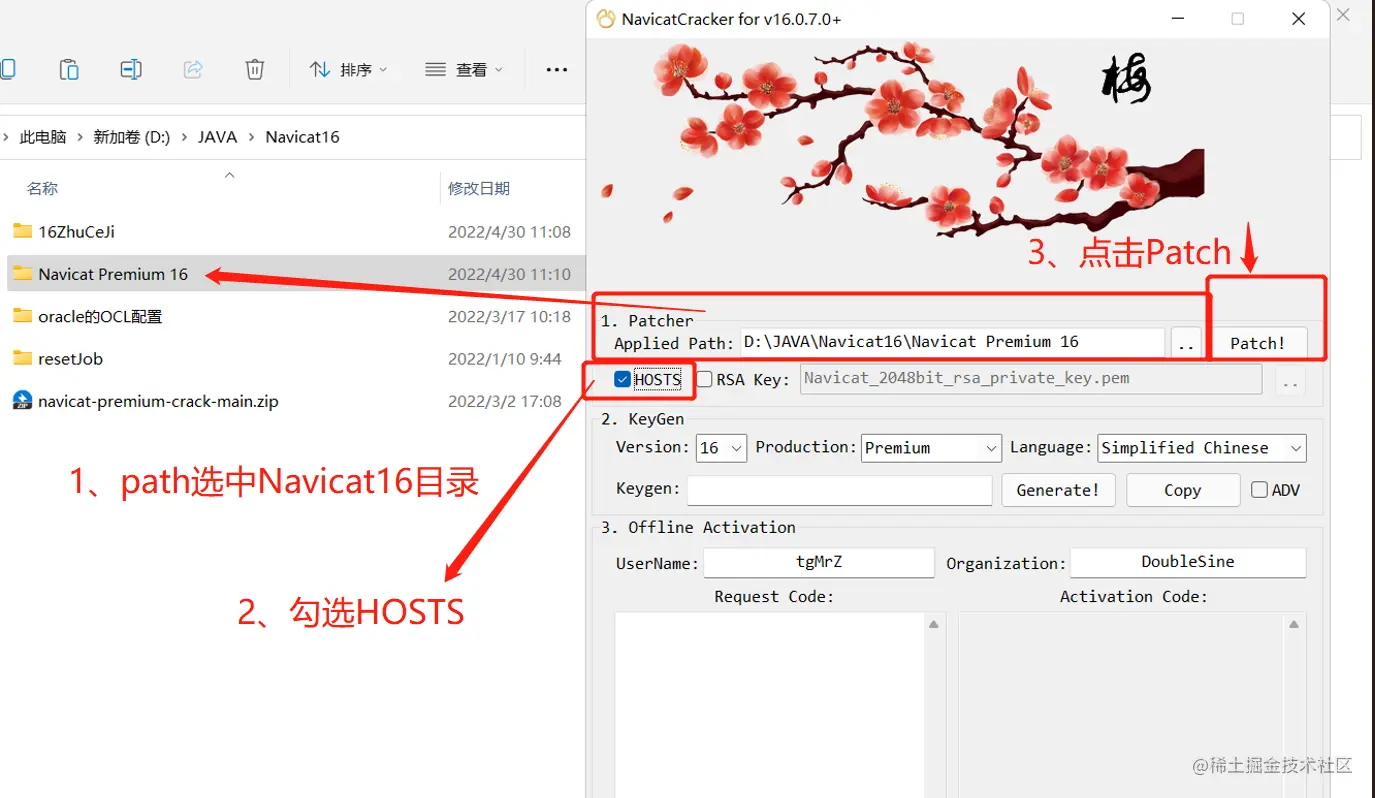Open the Production dropdown
The image size is (1375, 798).
pyautogui.click(x=931, y=448)
